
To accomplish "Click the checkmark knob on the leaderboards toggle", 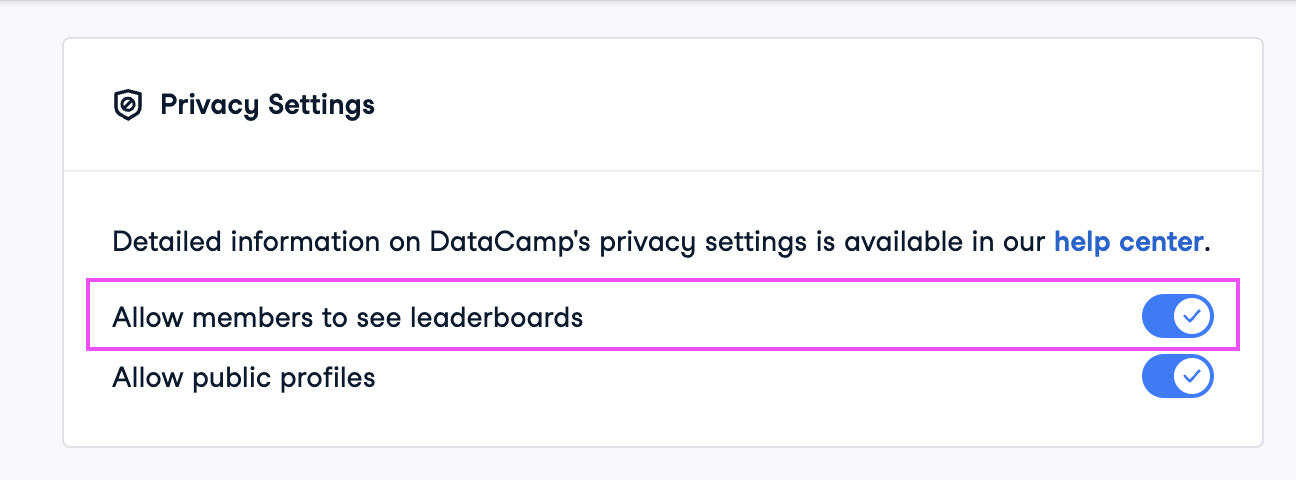I will pyautogui.click(x=1192, y=317).
